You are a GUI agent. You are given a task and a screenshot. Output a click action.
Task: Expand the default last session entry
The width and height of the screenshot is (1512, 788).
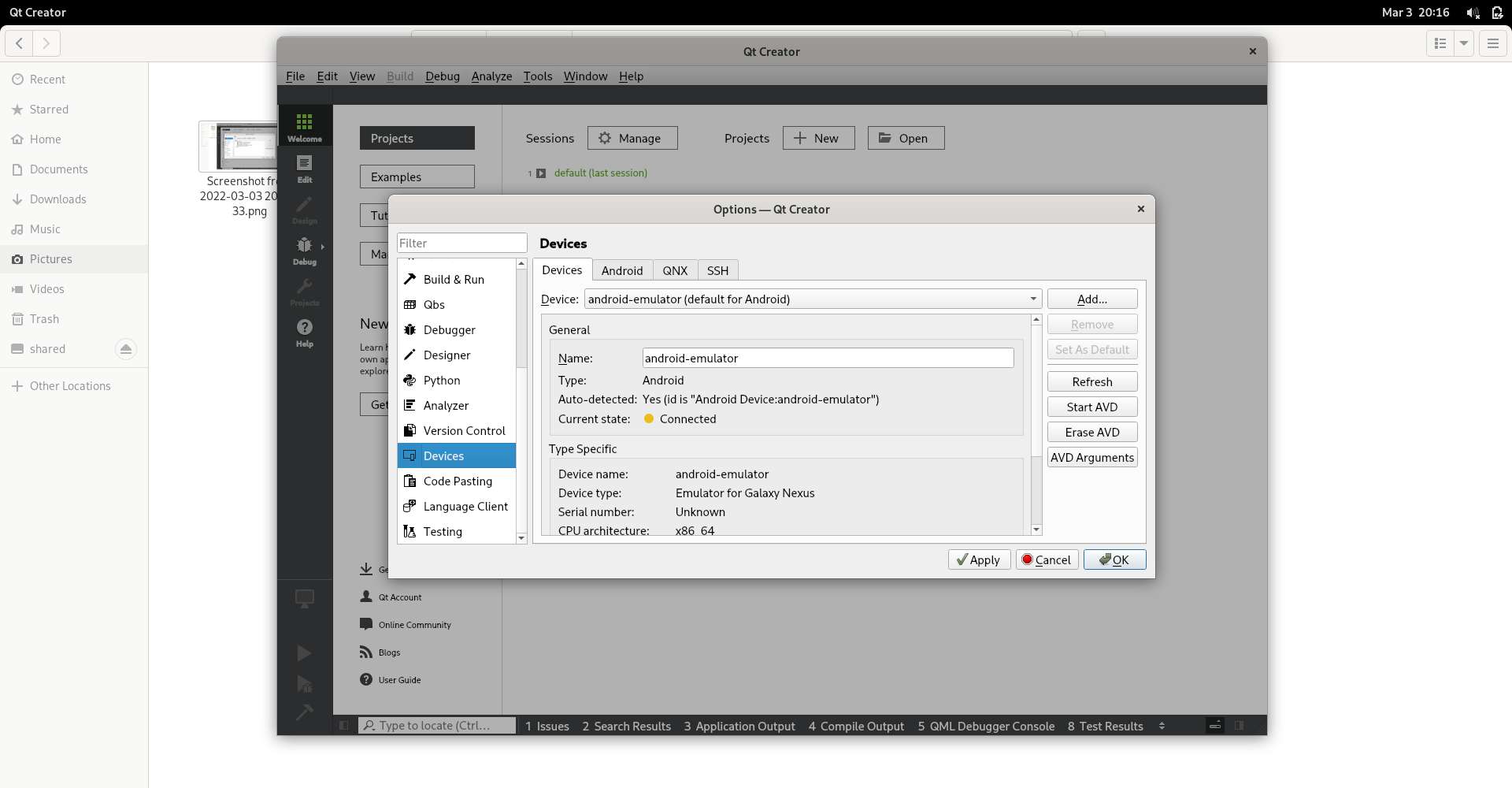coord(541,173)
